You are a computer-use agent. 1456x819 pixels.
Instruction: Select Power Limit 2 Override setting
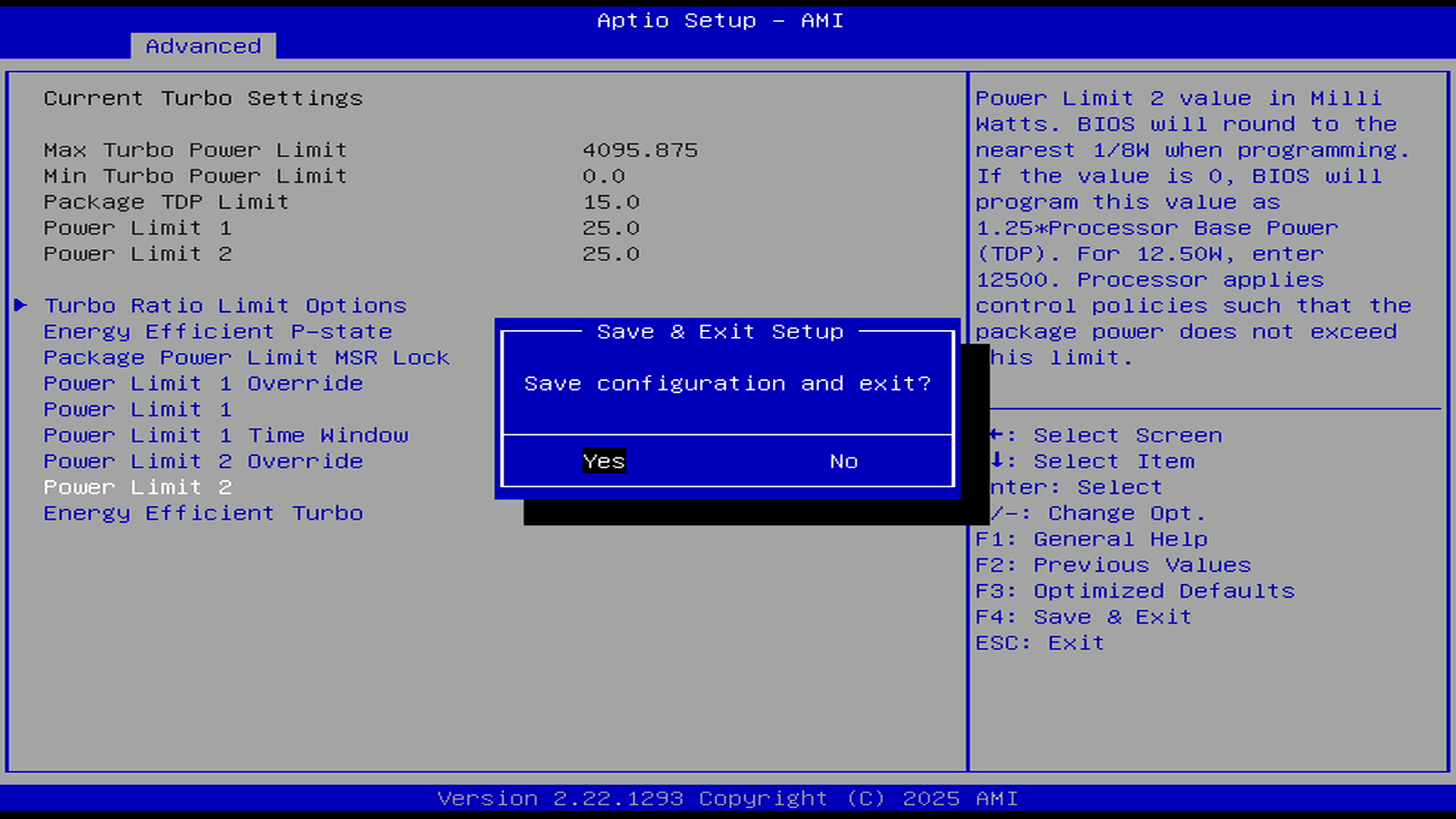(203, 461)
